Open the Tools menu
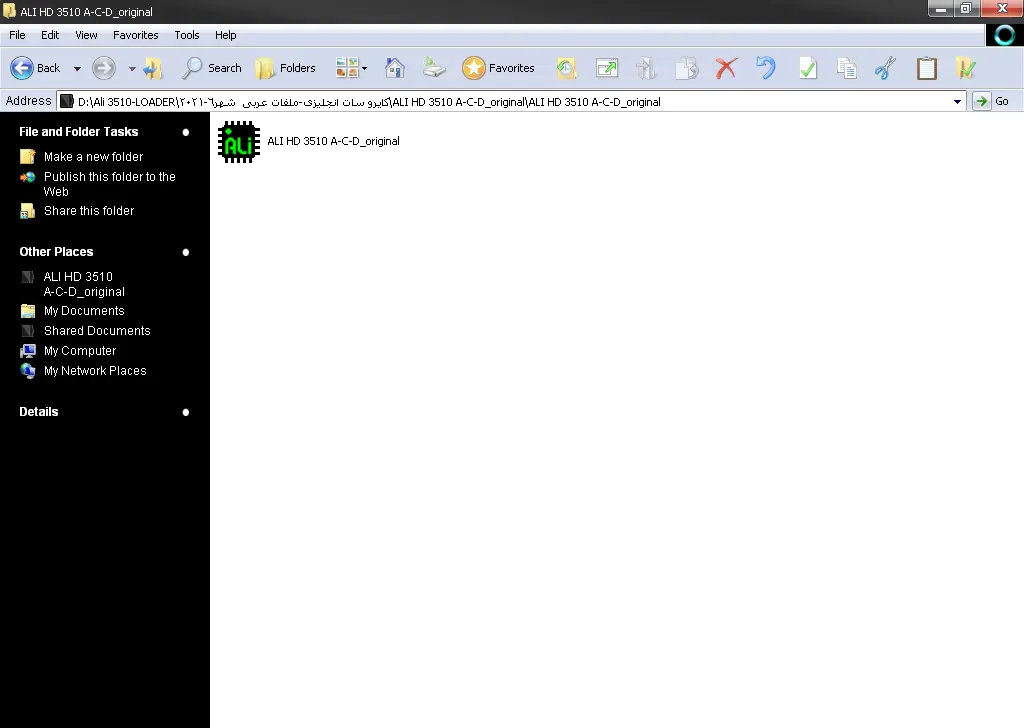The height and width of the screenshot is (728, 1024). tap(187, 35)
